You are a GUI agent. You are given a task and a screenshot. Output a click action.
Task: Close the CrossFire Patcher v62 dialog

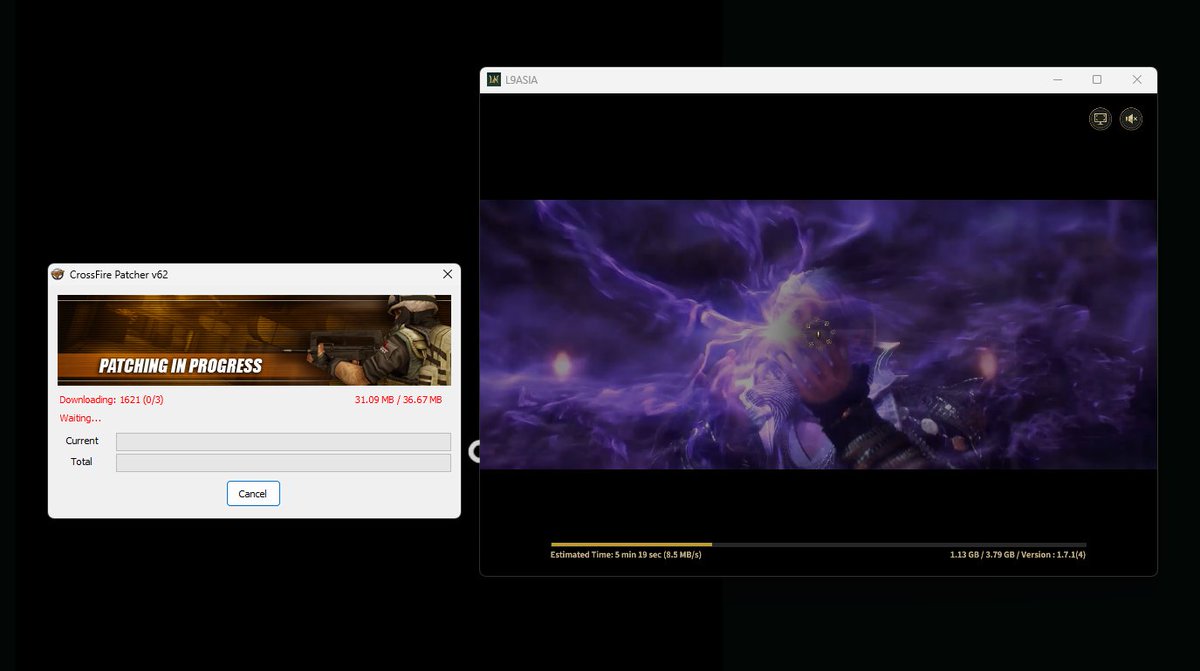point(447,274)
